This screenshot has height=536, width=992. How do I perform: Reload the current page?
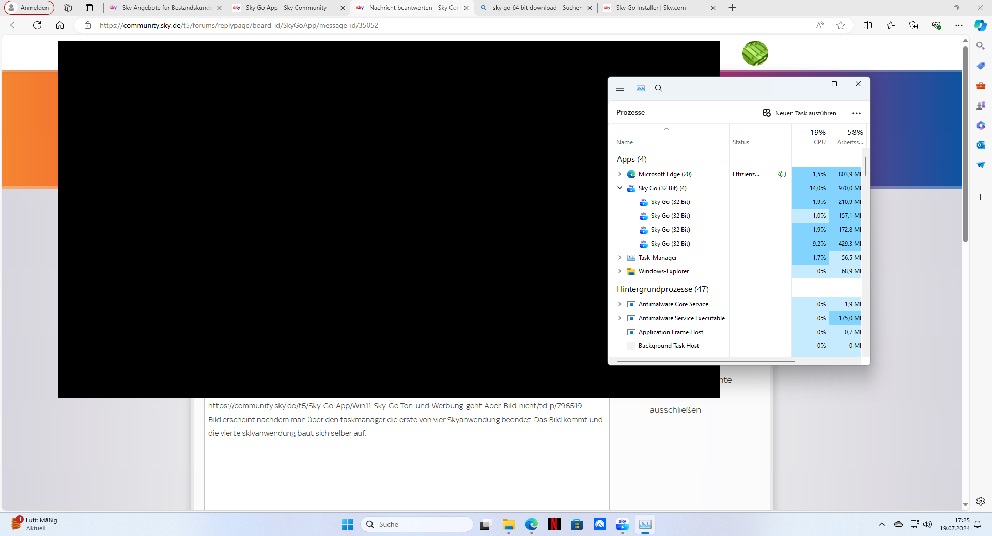(x=37, y=25)
